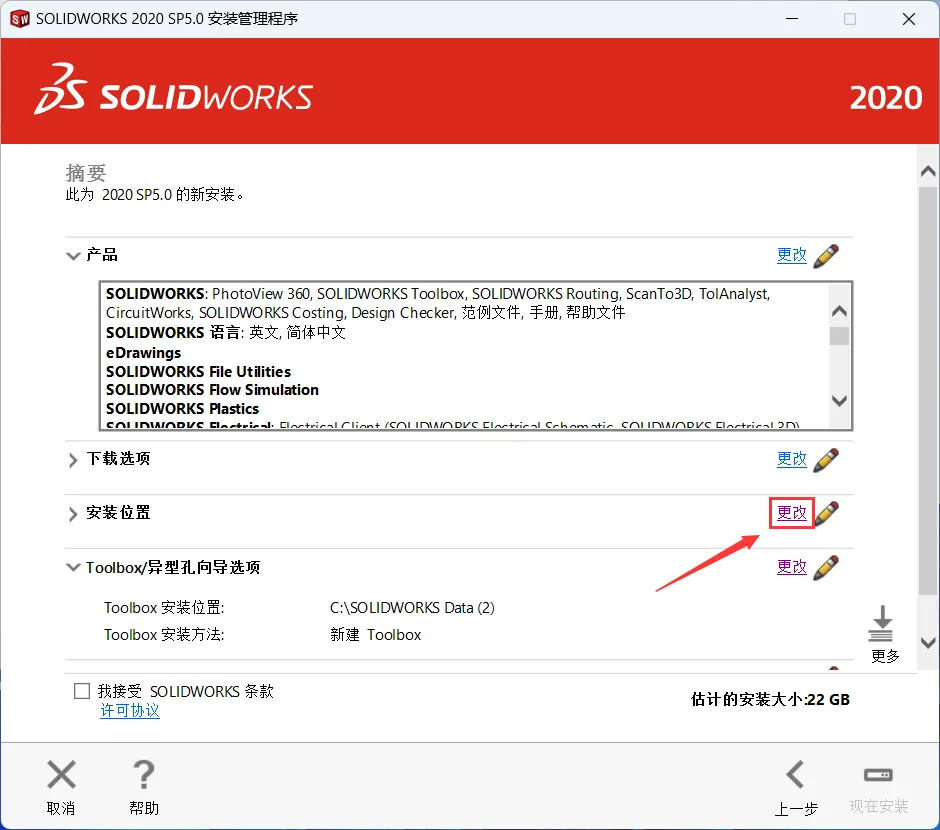Click the 现在安装 drive icon

point(878,775)
